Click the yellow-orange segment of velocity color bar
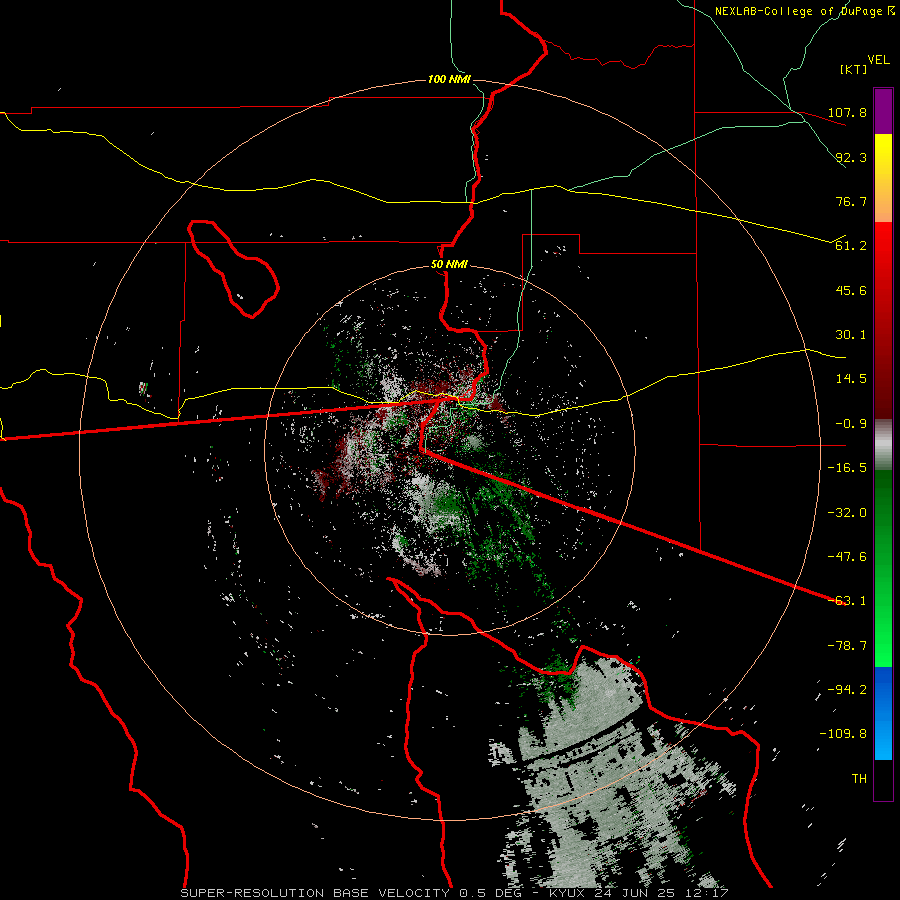This screenshot has width=900, height=900. [883, 178]
